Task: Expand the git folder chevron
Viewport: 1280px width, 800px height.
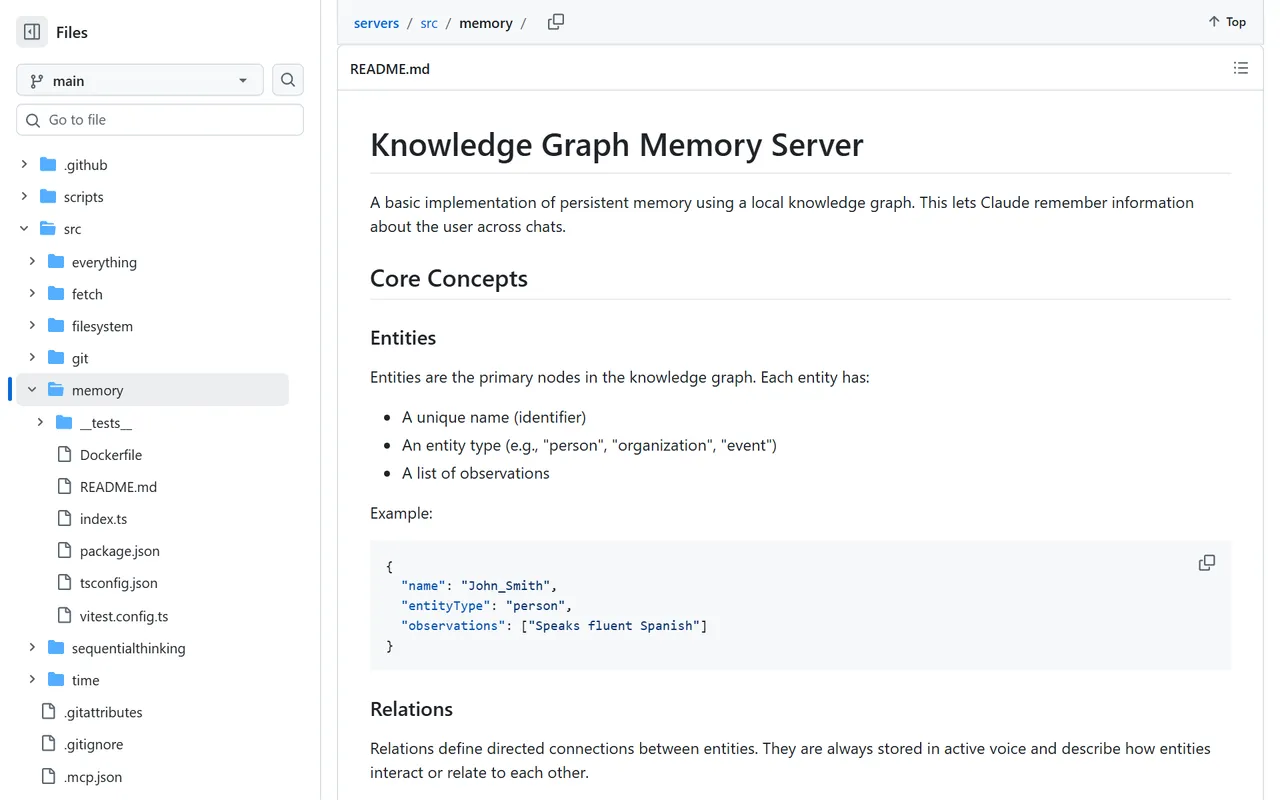Action: coord(32,357)
